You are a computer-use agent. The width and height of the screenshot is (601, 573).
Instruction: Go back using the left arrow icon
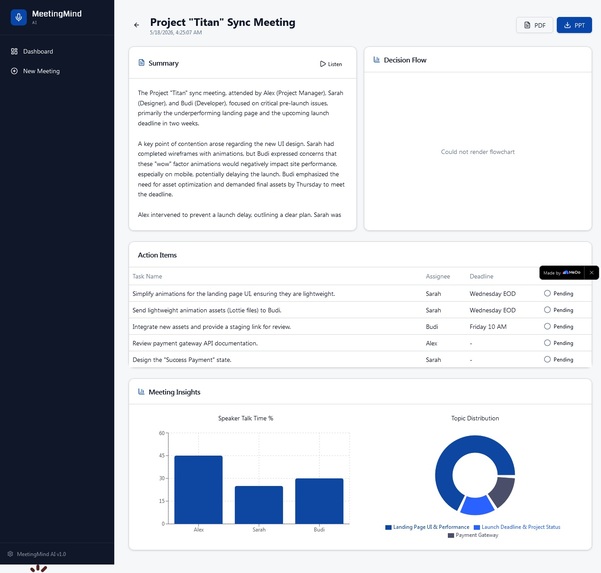pos(136,25)
